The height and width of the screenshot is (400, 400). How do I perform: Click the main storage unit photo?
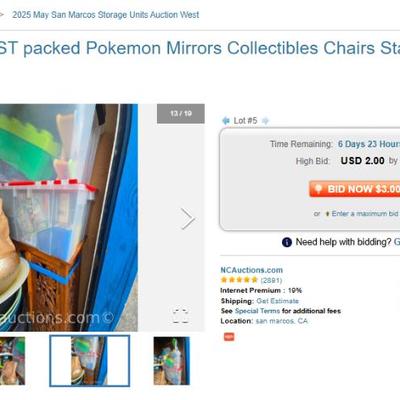(69, 218)
